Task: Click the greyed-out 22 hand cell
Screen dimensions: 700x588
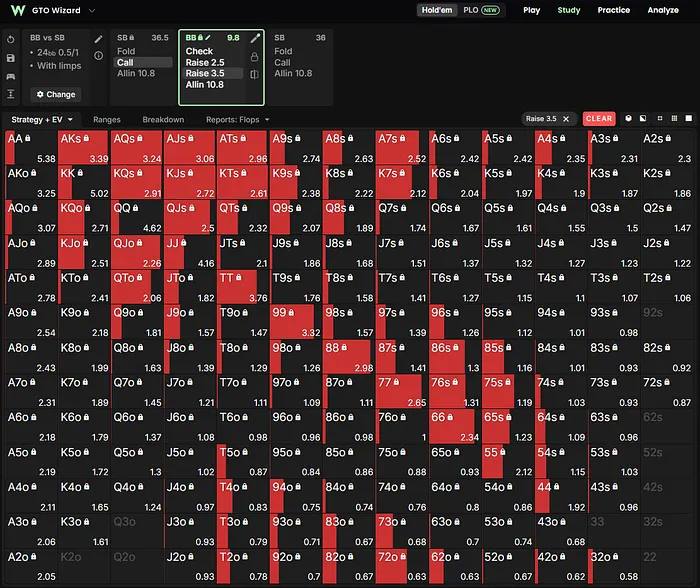Action: coord(667,566)
